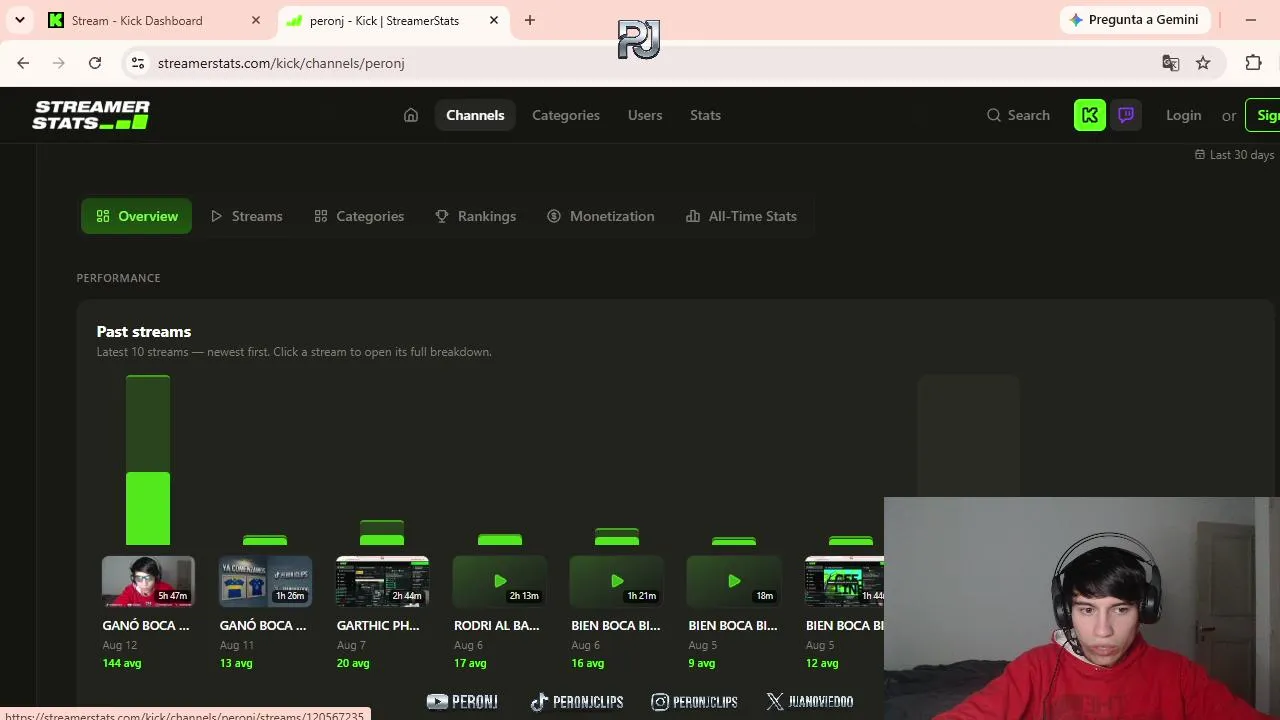Click the 'GANÓ BOCA ...' Aug 12 title
Image resolution: width=1280 pixels, height=720 pixels.
(145, 625)
